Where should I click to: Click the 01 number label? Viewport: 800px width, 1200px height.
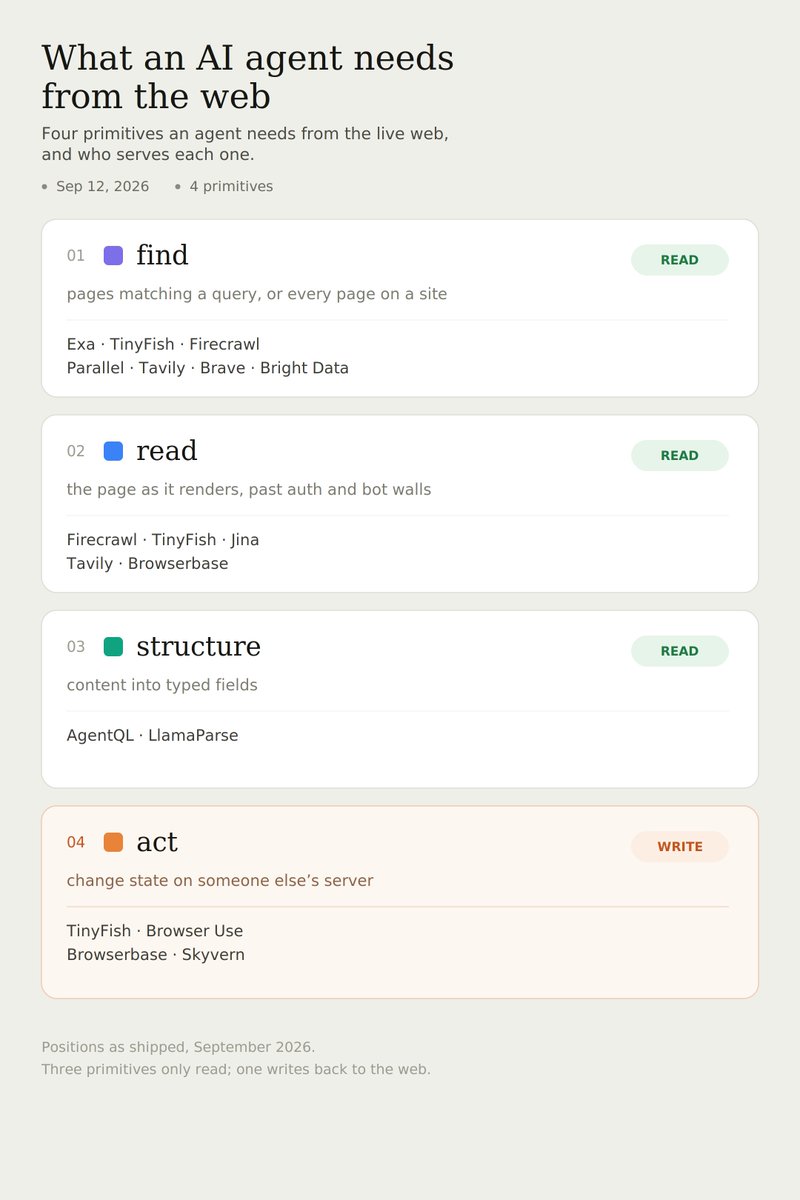click(x=76, y=256)
